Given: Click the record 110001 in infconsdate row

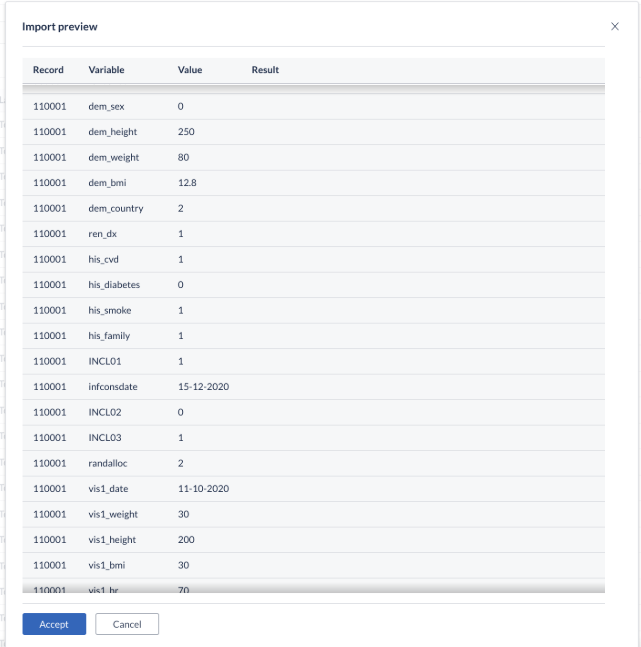Looking at the screenshot, I should click(x=50, y=387).
